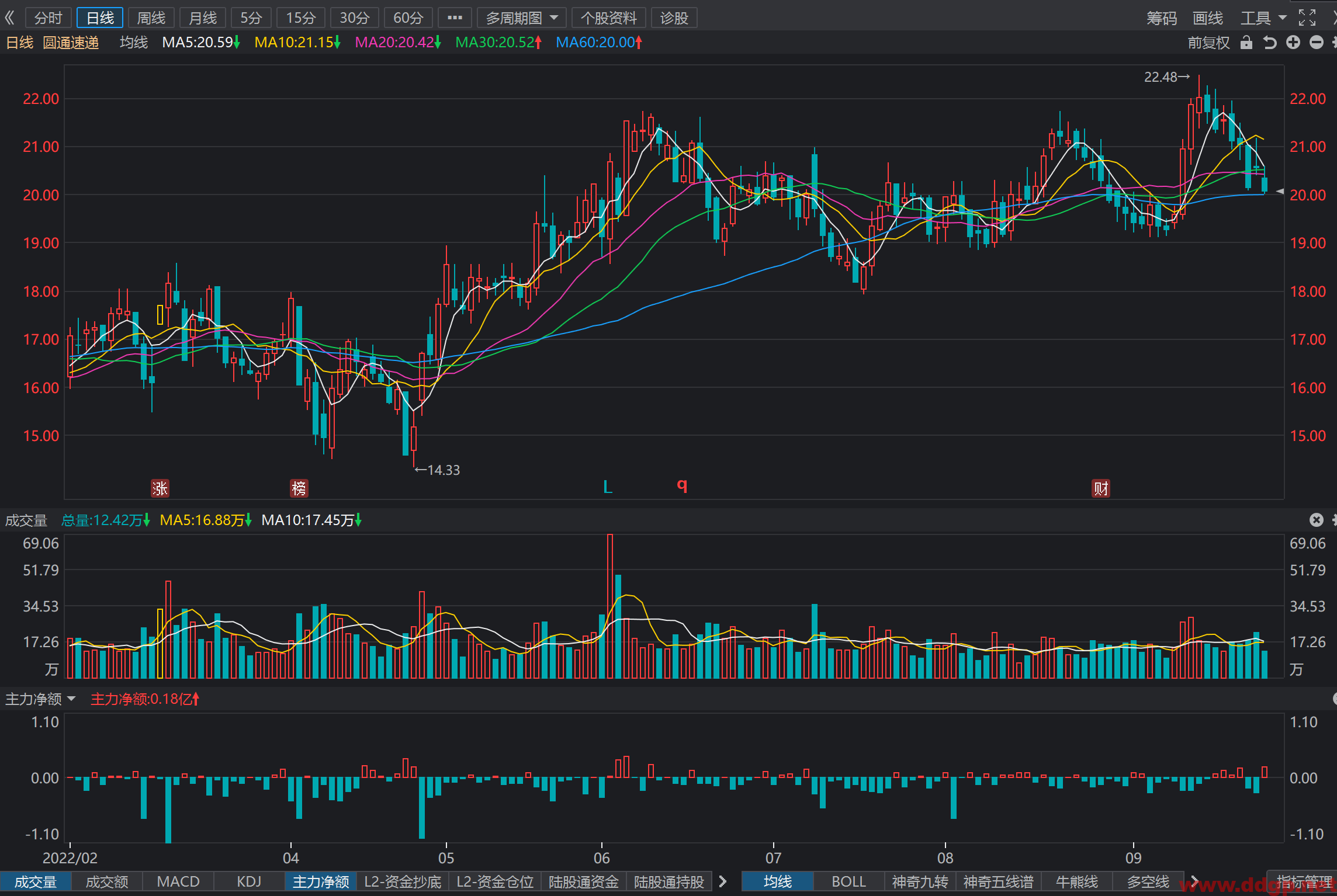Click MA5:20.59 legend value
This screenshot has height=896, width=1337.
[x=201, y=43]
